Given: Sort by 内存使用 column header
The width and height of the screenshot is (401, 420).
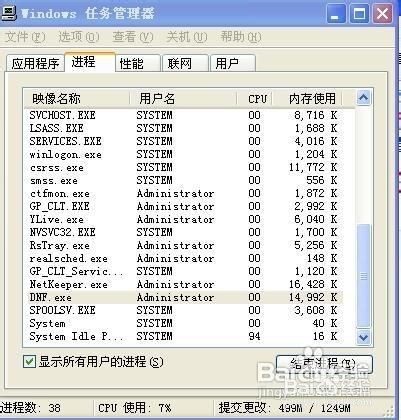Looking at the screenshot, I should (307, 99).
